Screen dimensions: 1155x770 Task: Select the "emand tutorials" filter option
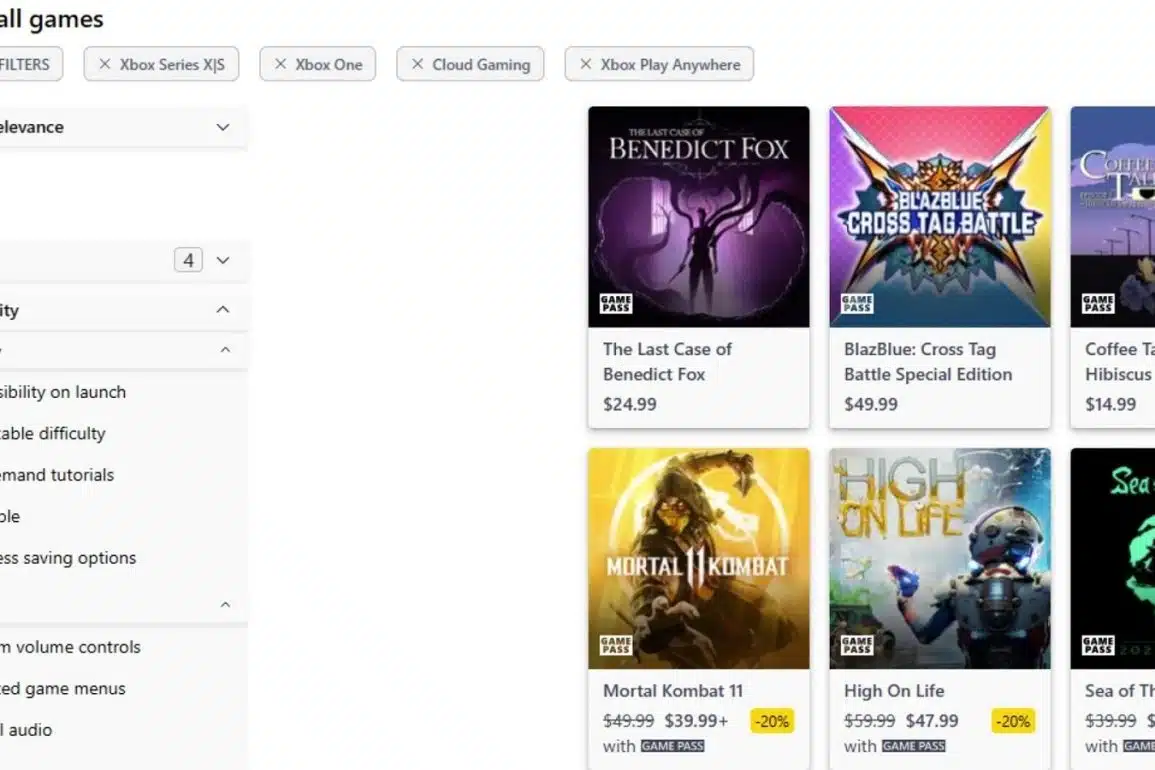(x=57, y=475)
